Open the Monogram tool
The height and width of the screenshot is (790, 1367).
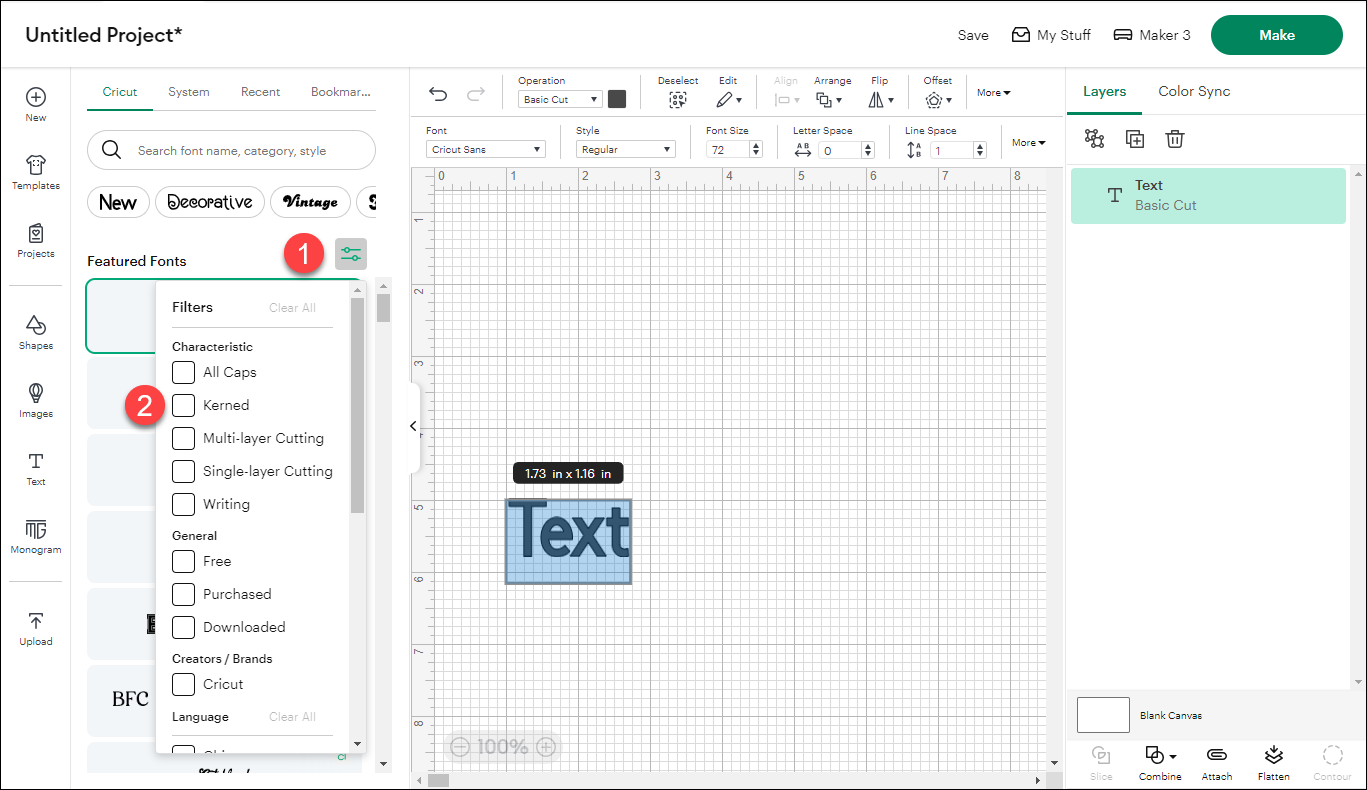36,536
